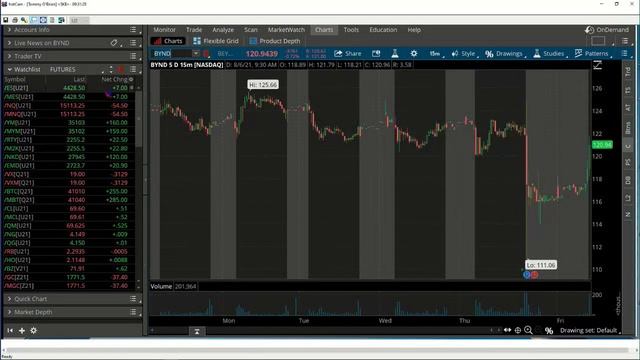Open the Style dropdown menu
640x360 pixels.
click(464, 53)
